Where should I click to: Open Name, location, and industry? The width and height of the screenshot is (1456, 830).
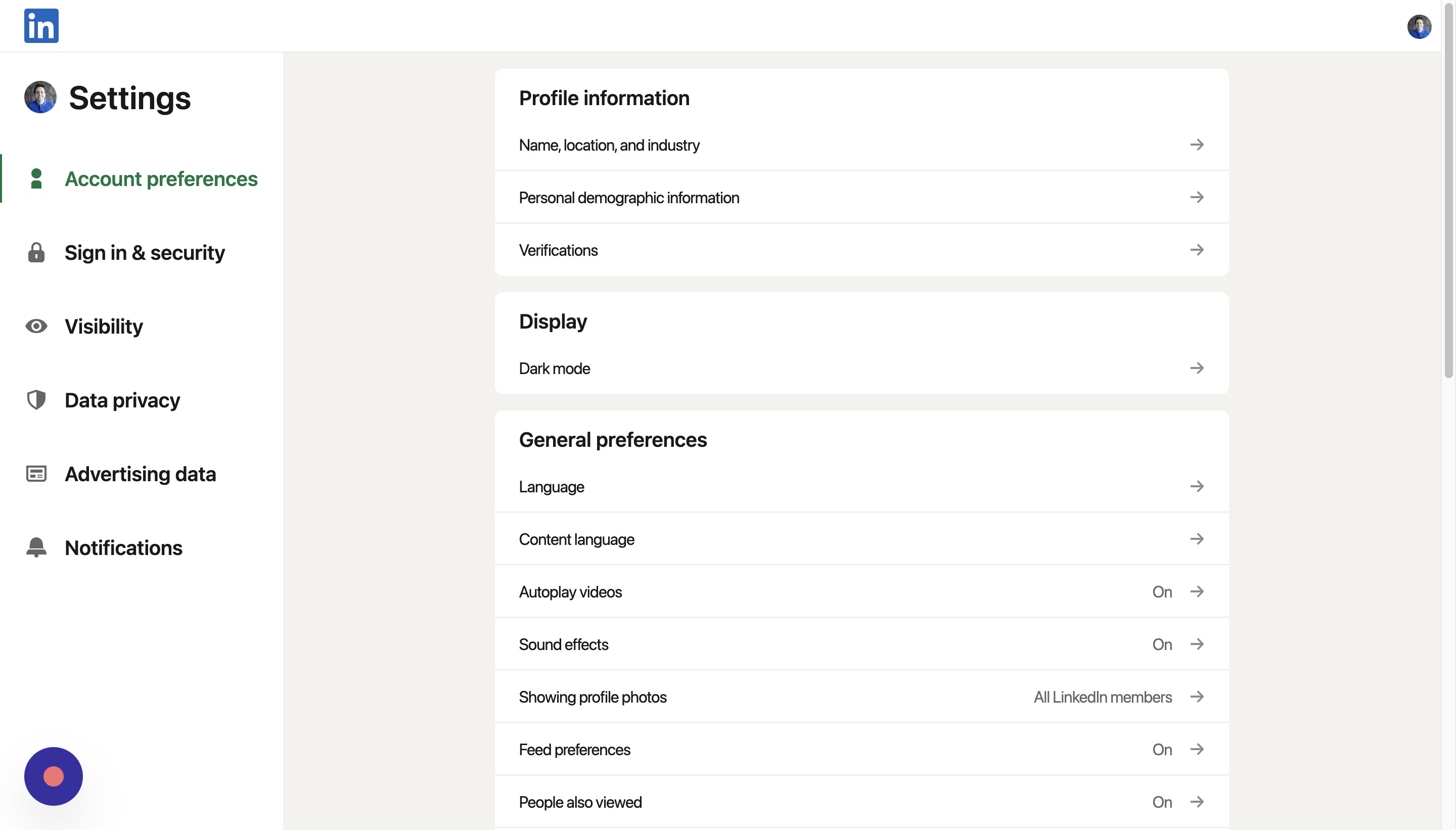click(609, 146)
